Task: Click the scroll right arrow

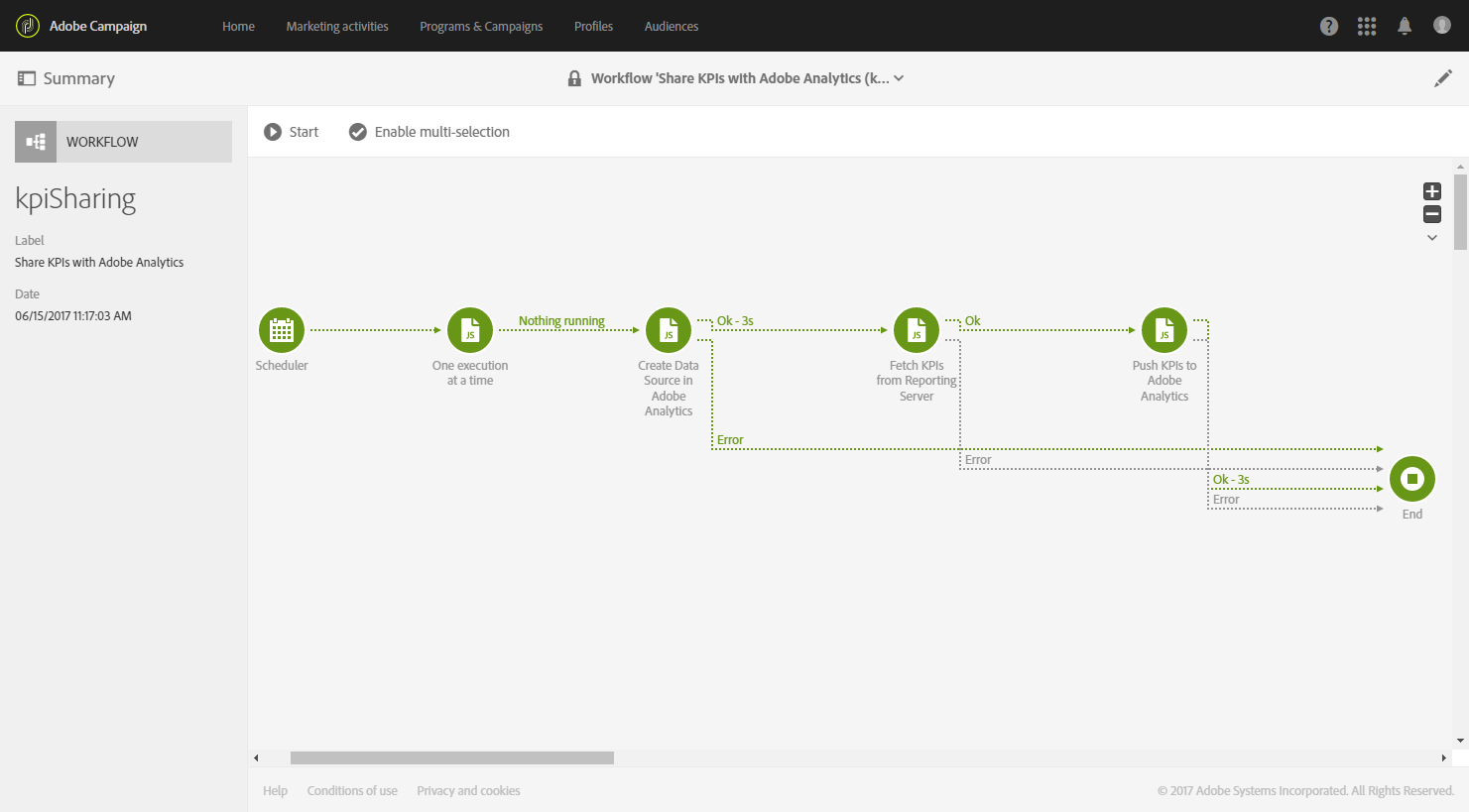Action: click(1443, 757)
